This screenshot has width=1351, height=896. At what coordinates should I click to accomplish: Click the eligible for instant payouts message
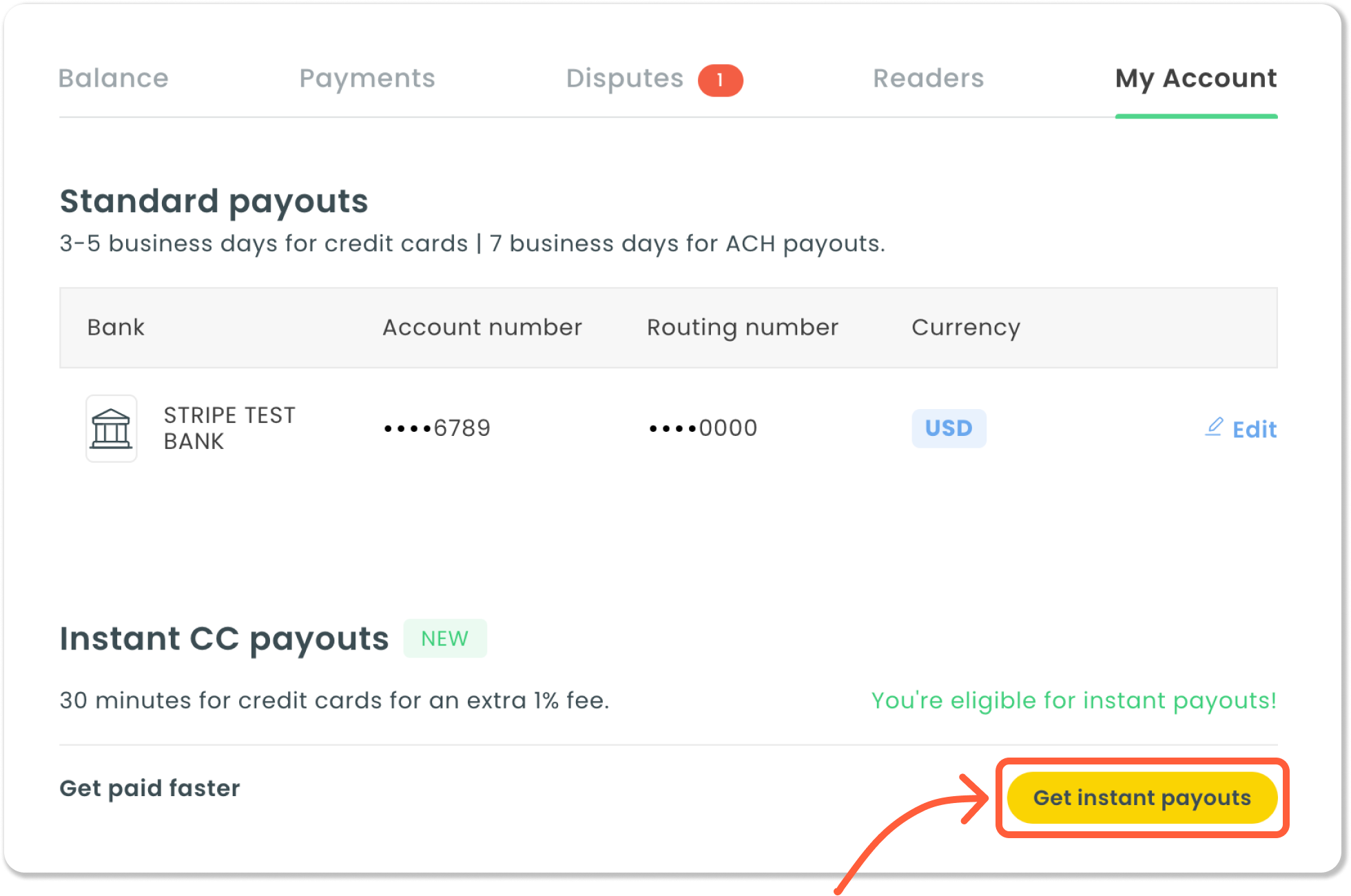tap(1074, 700)
